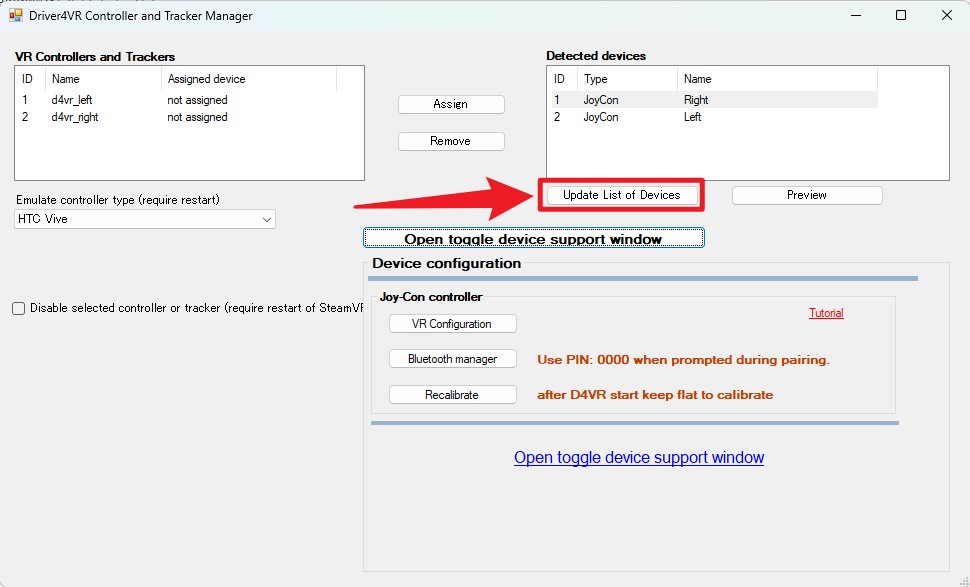Image resolution: width=970 pixels, height=587 pixels.
Task: Click ID column header in VR Controllers list
Action: 30,79
